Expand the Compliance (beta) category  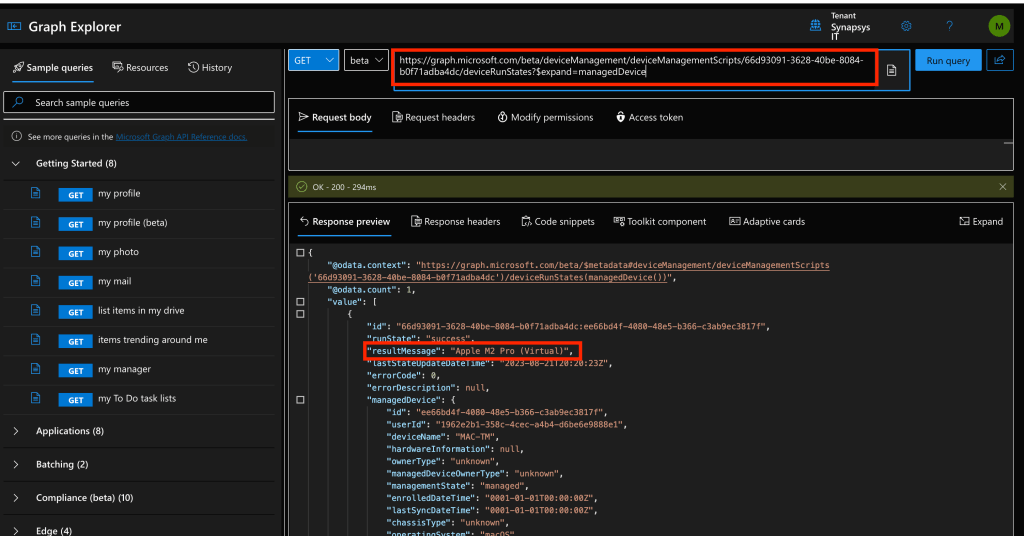(17, 498)
